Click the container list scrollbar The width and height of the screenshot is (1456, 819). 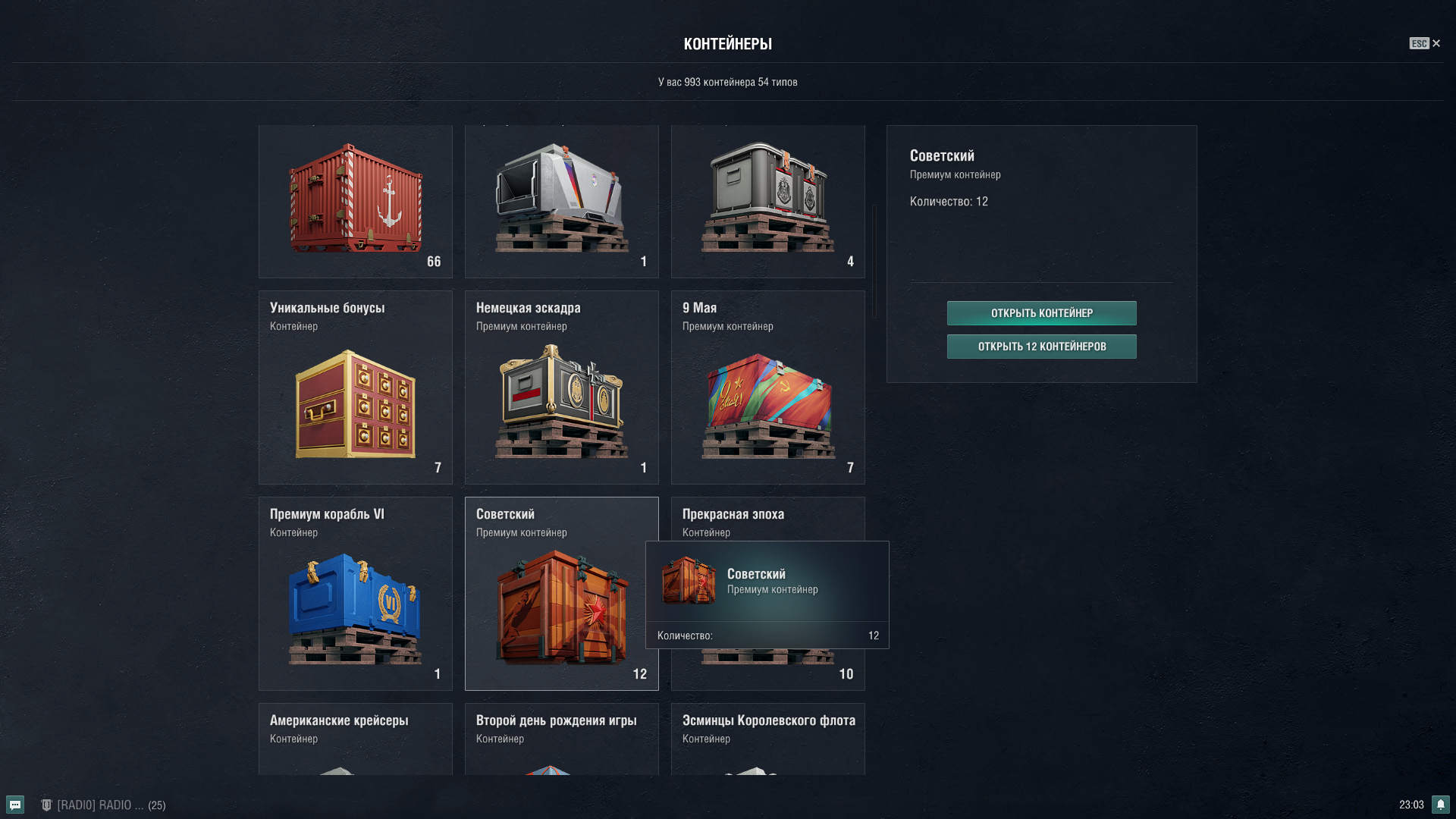tap(874, 261)
